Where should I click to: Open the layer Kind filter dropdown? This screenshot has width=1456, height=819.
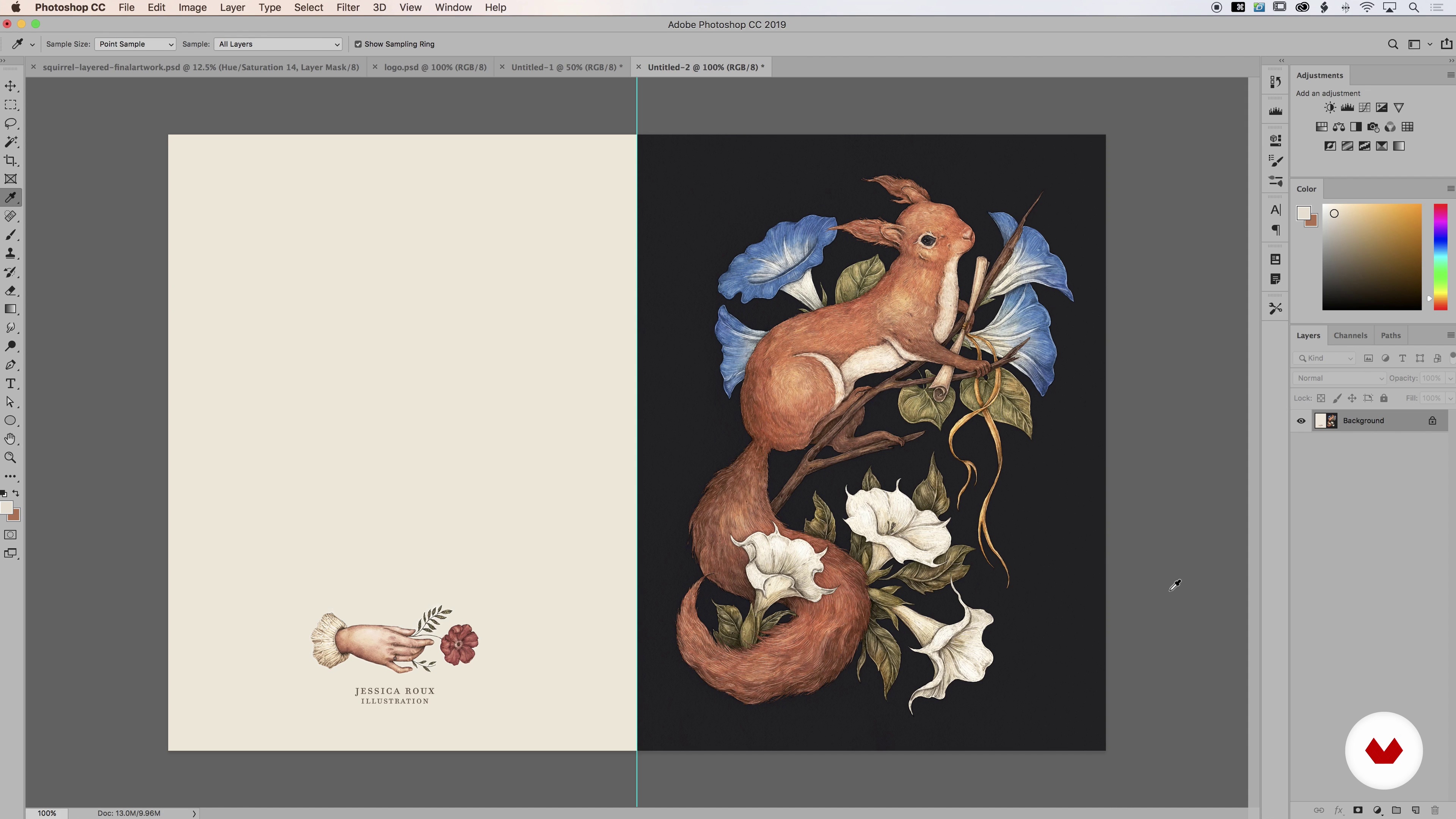1324,358
